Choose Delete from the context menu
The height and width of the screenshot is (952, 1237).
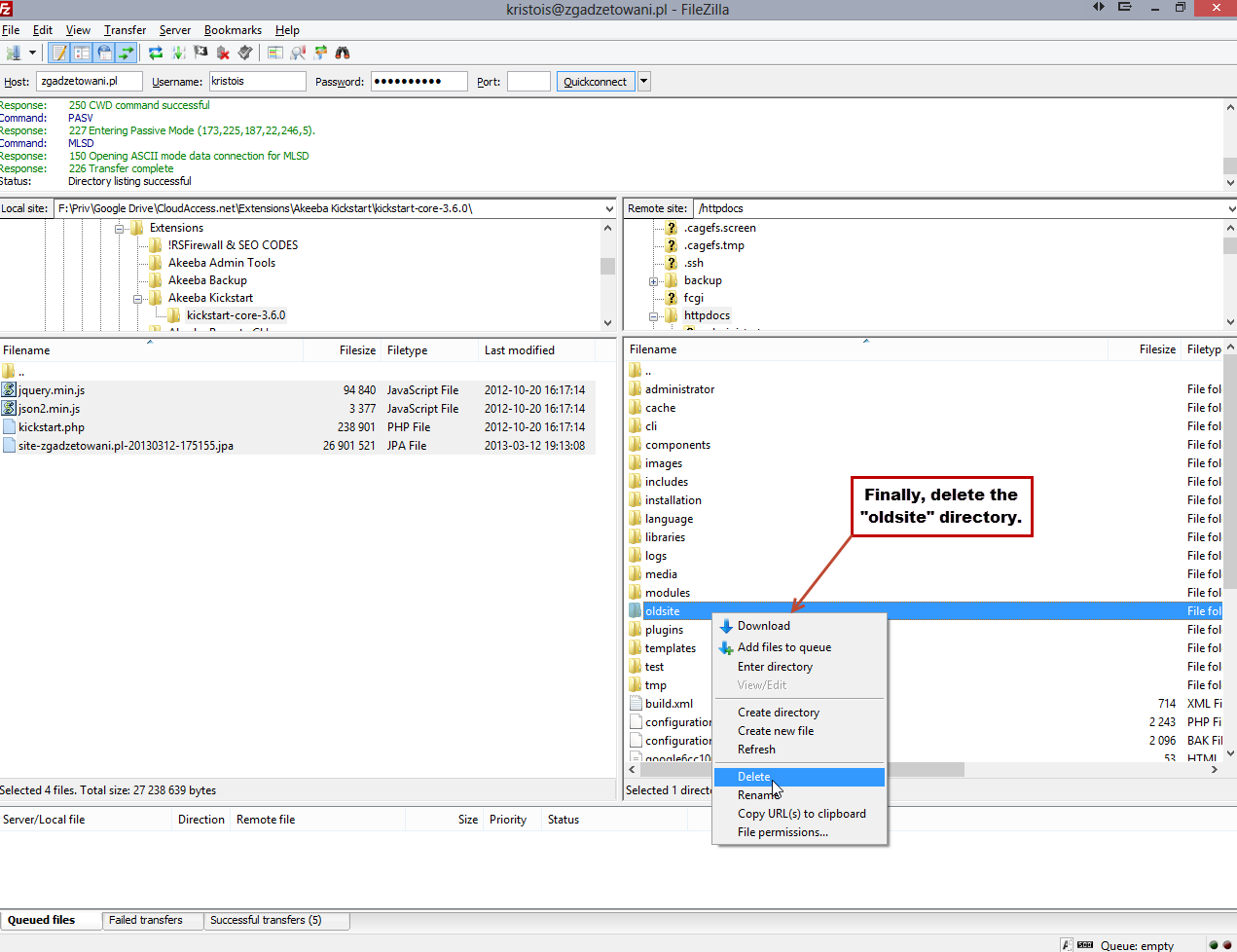[799, 777]
